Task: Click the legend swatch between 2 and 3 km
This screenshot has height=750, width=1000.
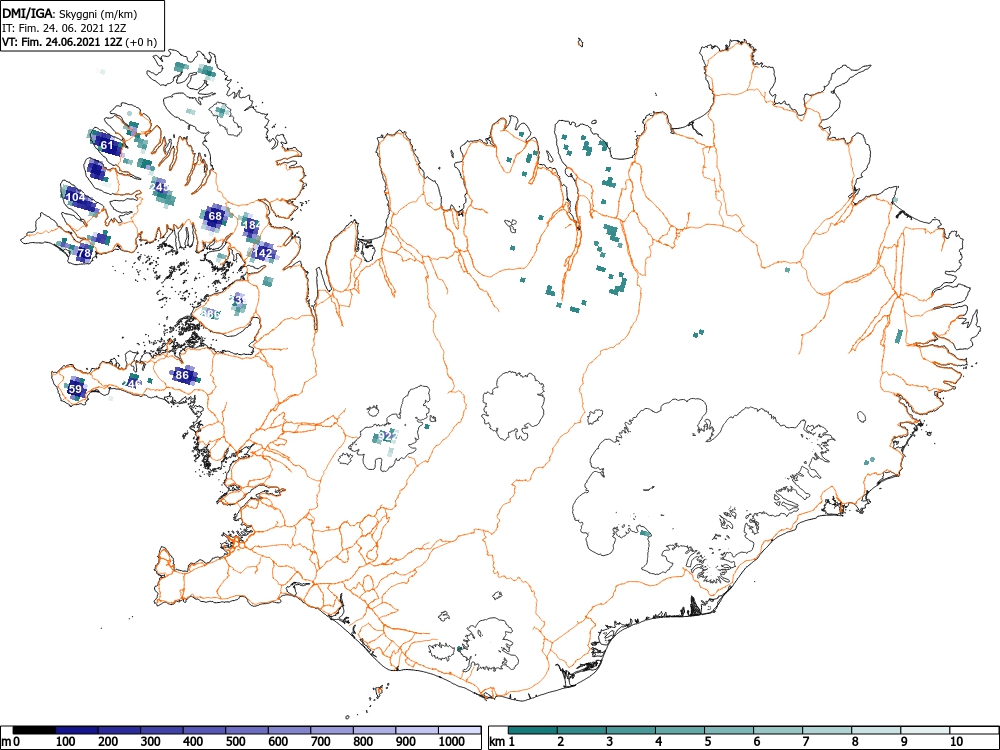Action: point(582,730)
